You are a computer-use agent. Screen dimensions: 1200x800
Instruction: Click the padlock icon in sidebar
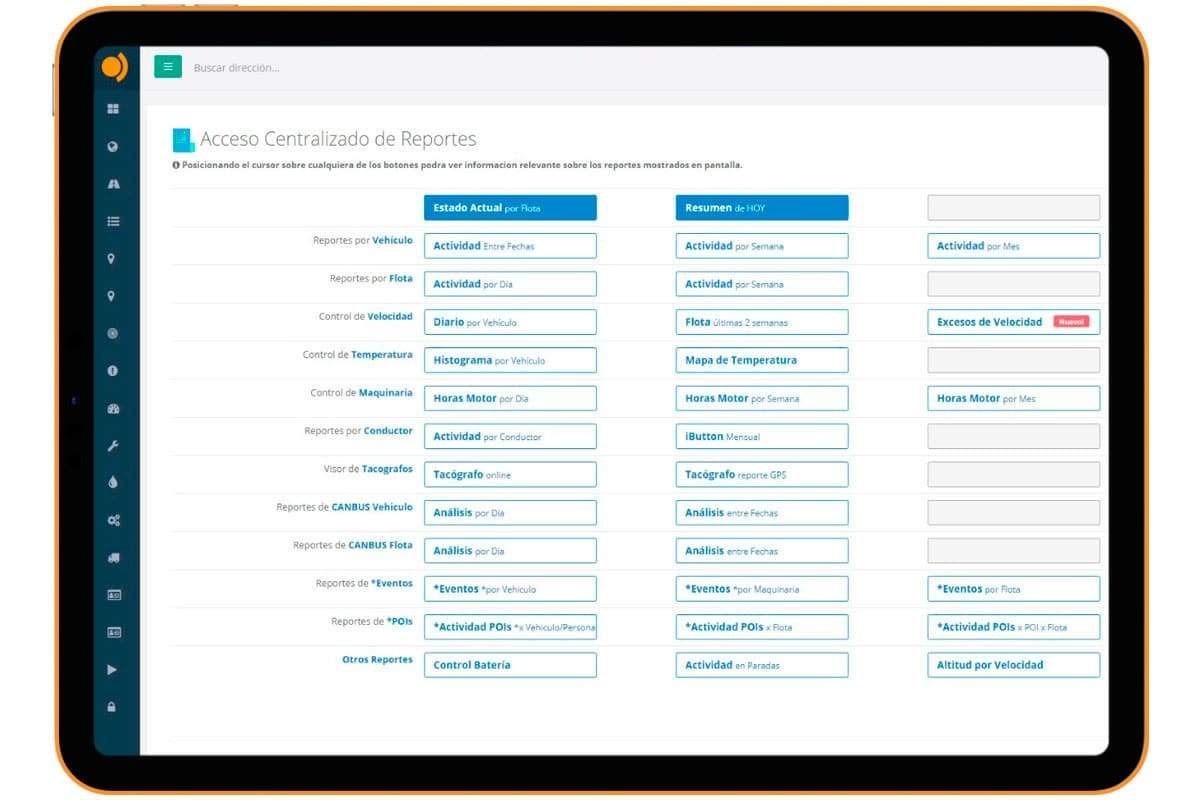click(112, 707)
